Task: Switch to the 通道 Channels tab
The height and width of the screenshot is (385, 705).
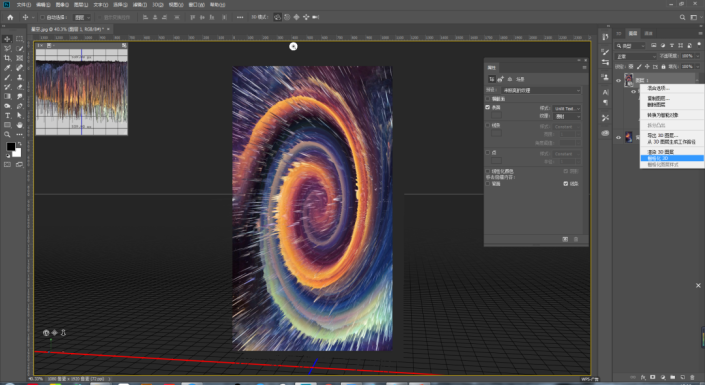Action: [648, 33]
